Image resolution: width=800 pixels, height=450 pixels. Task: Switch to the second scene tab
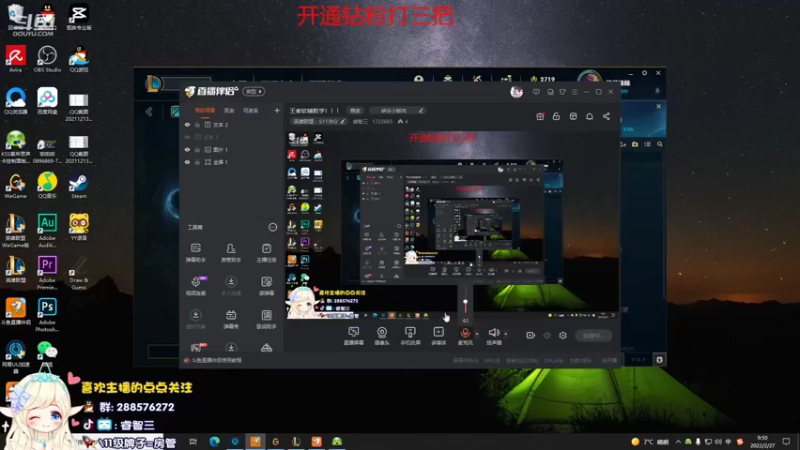tap(229, 110)
